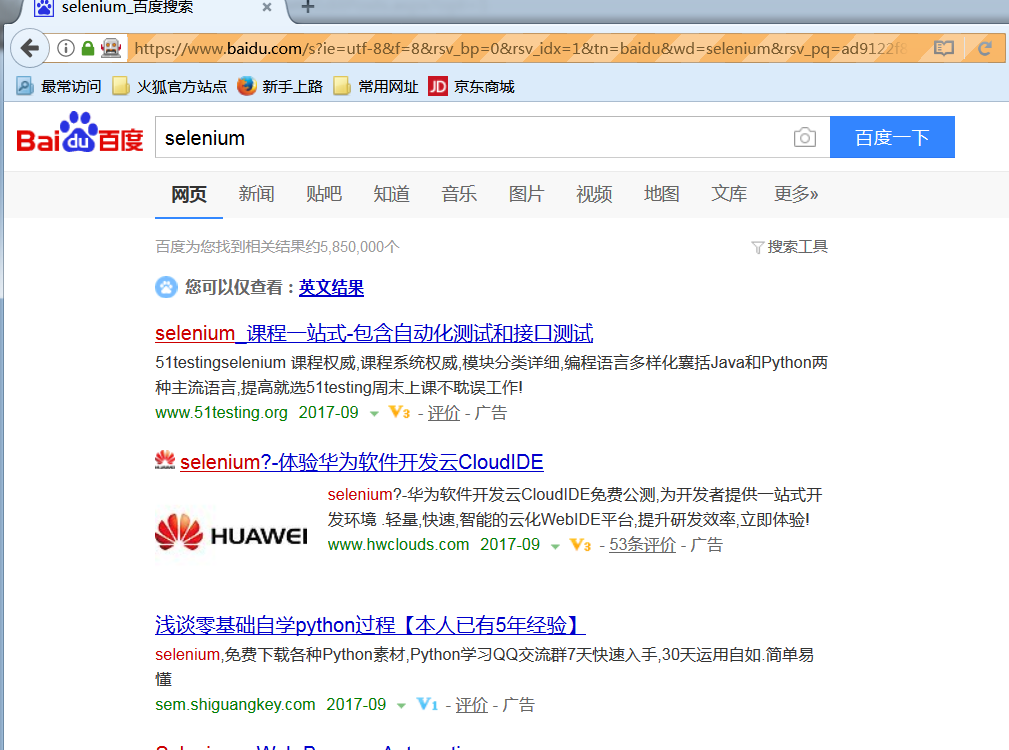Click the HUAWEI logo thumbnail
Viewport: 1009px width, 750px height.
coord(232,533)
